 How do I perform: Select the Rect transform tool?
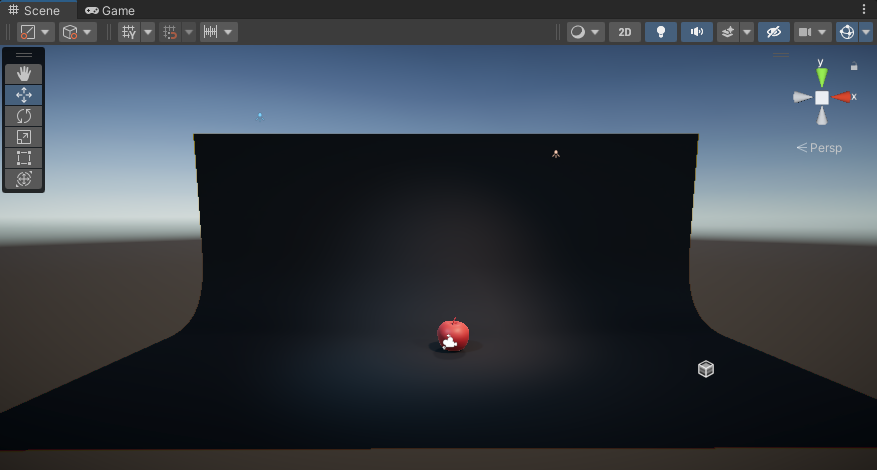[24, 158]
